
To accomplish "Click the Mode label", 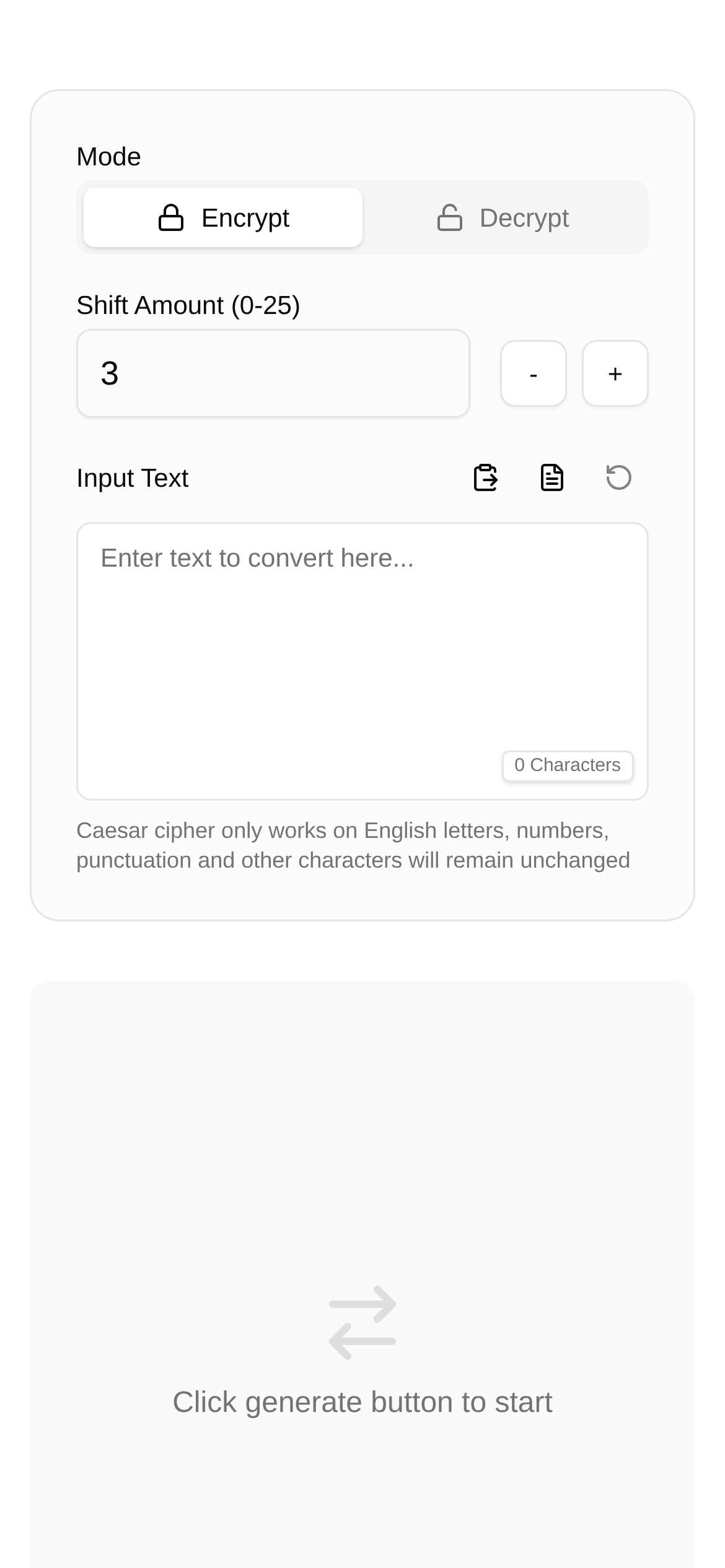I will [108, 157].
